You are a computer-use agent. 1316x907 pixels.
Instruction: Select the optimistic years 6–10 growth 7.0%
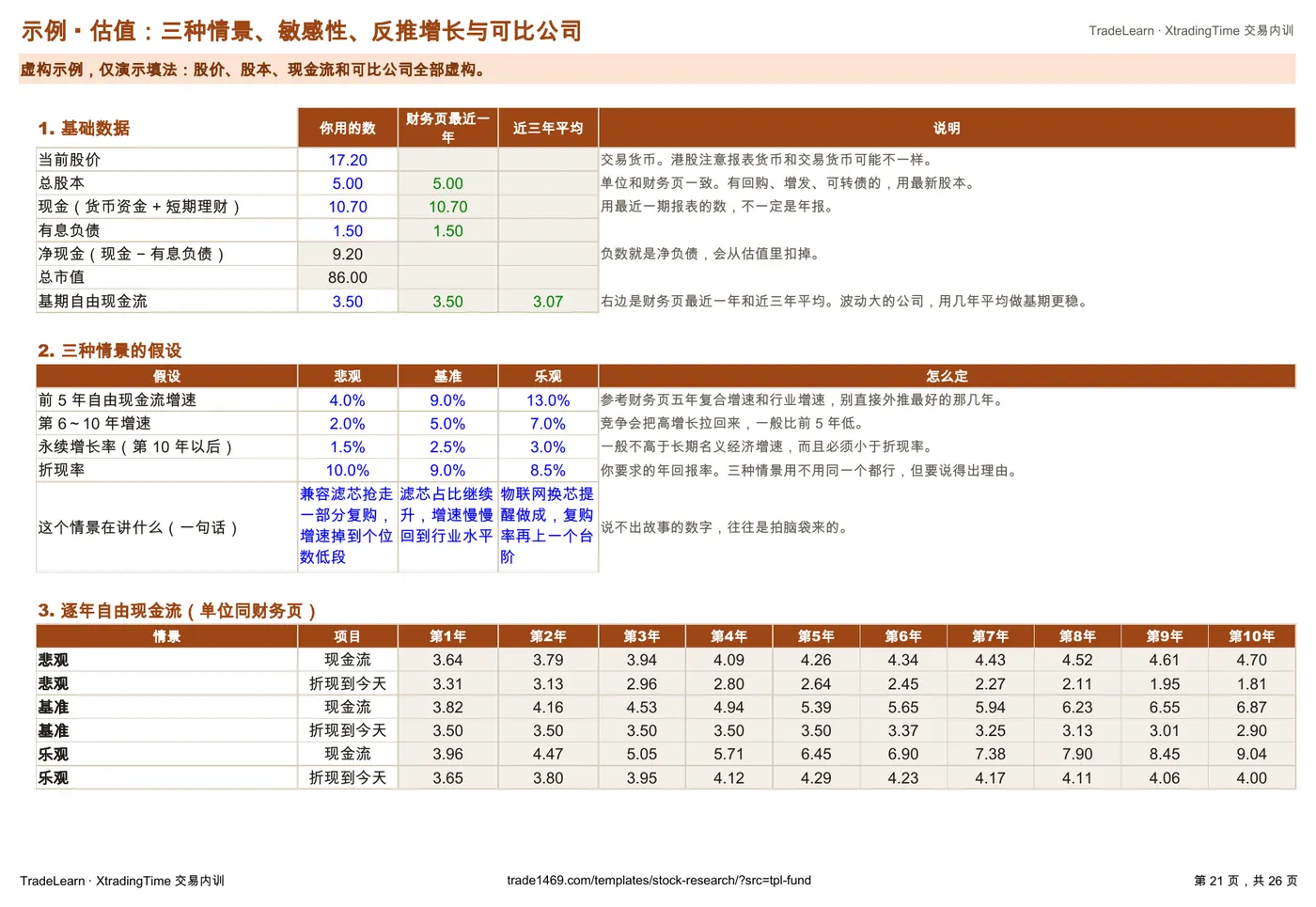548,424
